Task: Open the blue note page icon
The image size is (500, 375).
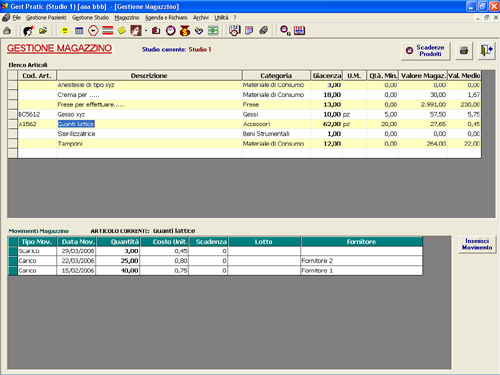Action: 249,31
